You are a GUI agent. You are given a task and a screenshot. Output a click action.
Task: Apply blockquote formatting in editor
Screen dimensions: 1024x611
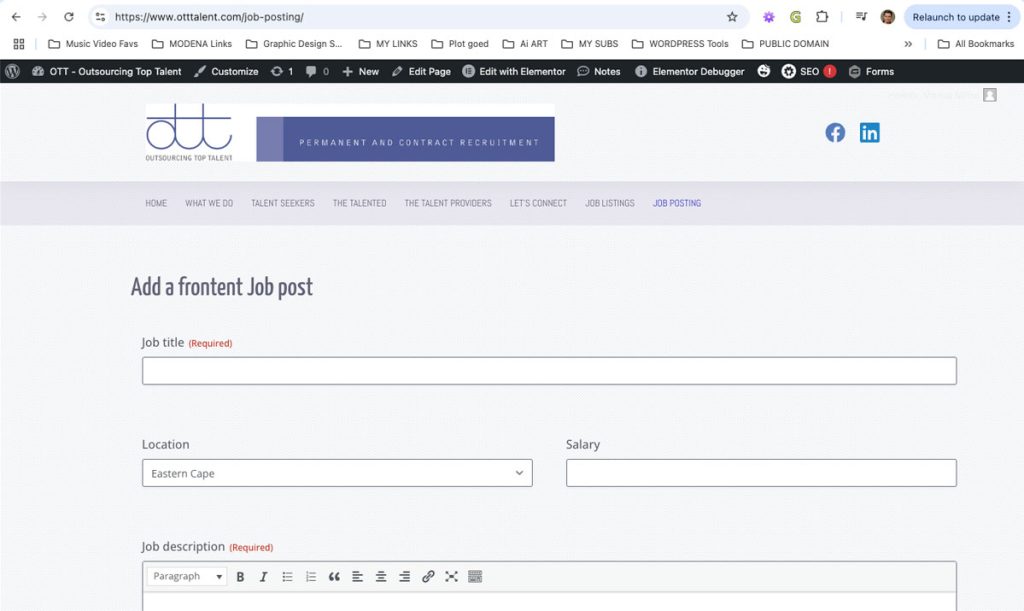click(334, 577)
